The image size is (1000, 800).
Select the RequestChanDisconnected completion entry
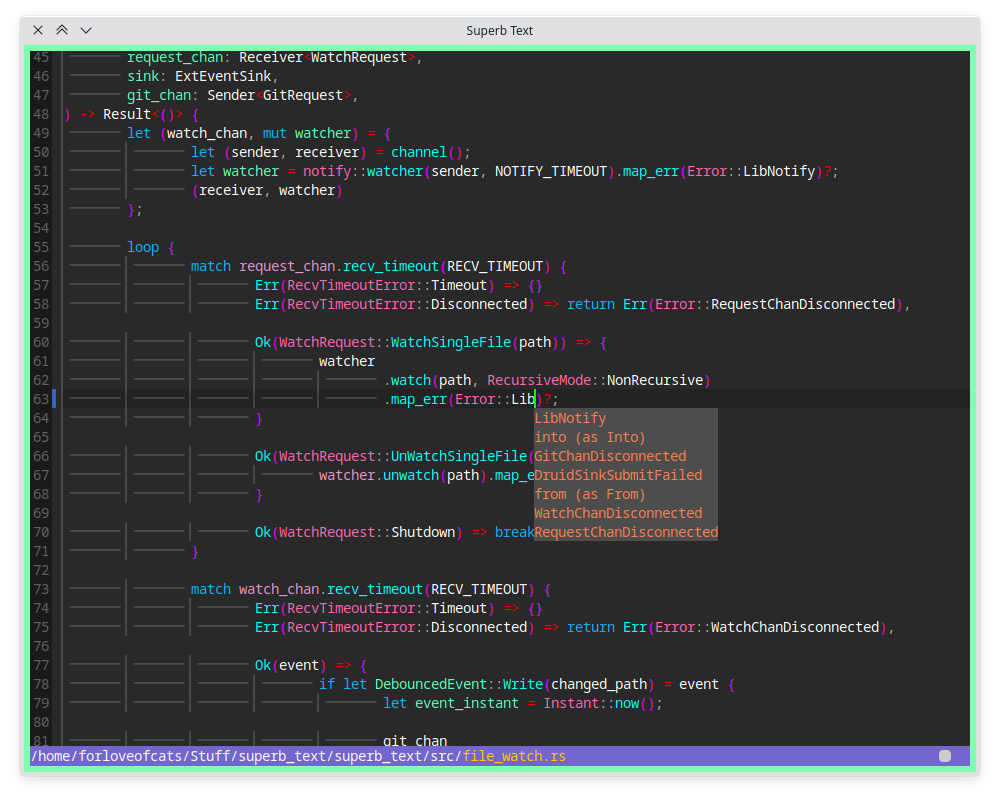(x=626, y=532)
